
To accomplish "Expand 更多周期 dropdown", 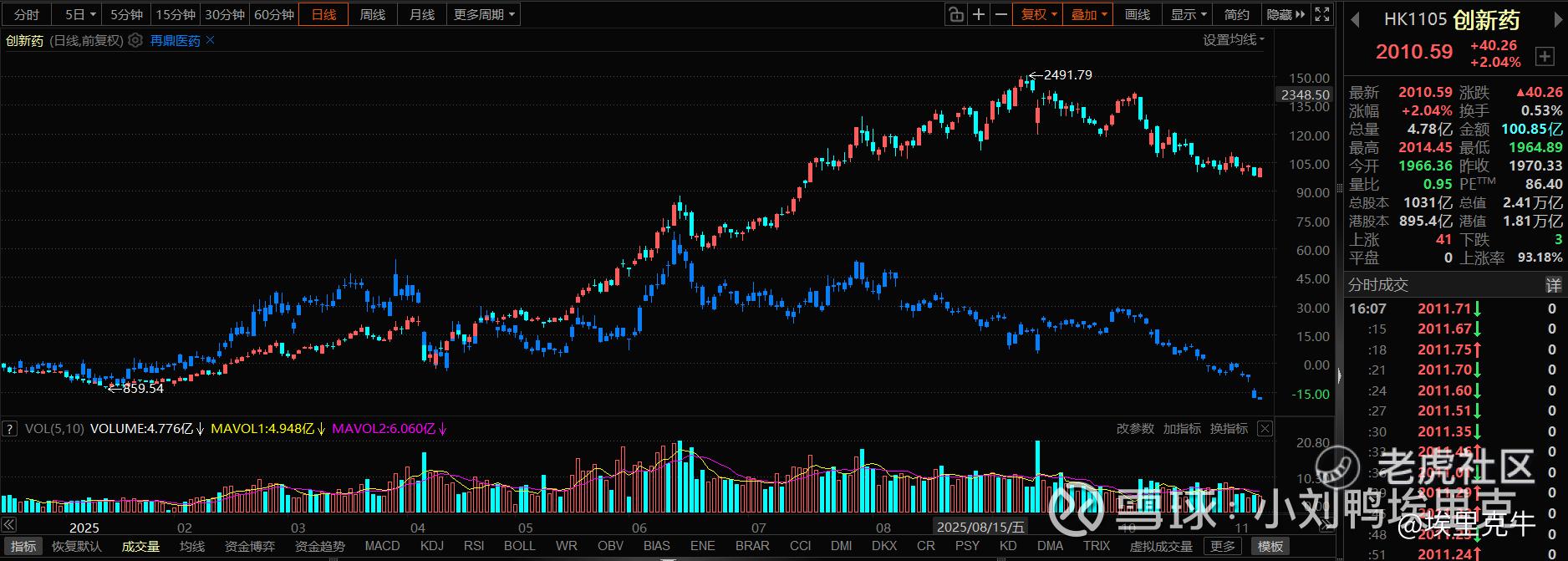I will point(484,14).
